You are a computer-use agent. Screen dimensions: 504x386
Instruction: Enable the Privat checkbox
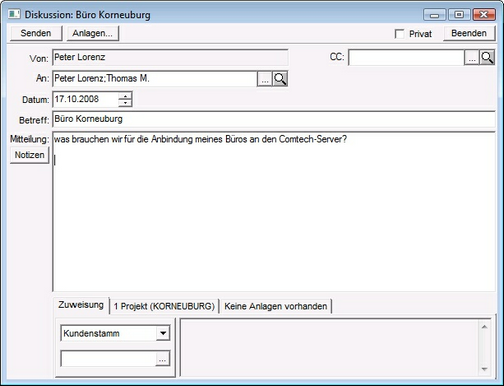(399, 34)
